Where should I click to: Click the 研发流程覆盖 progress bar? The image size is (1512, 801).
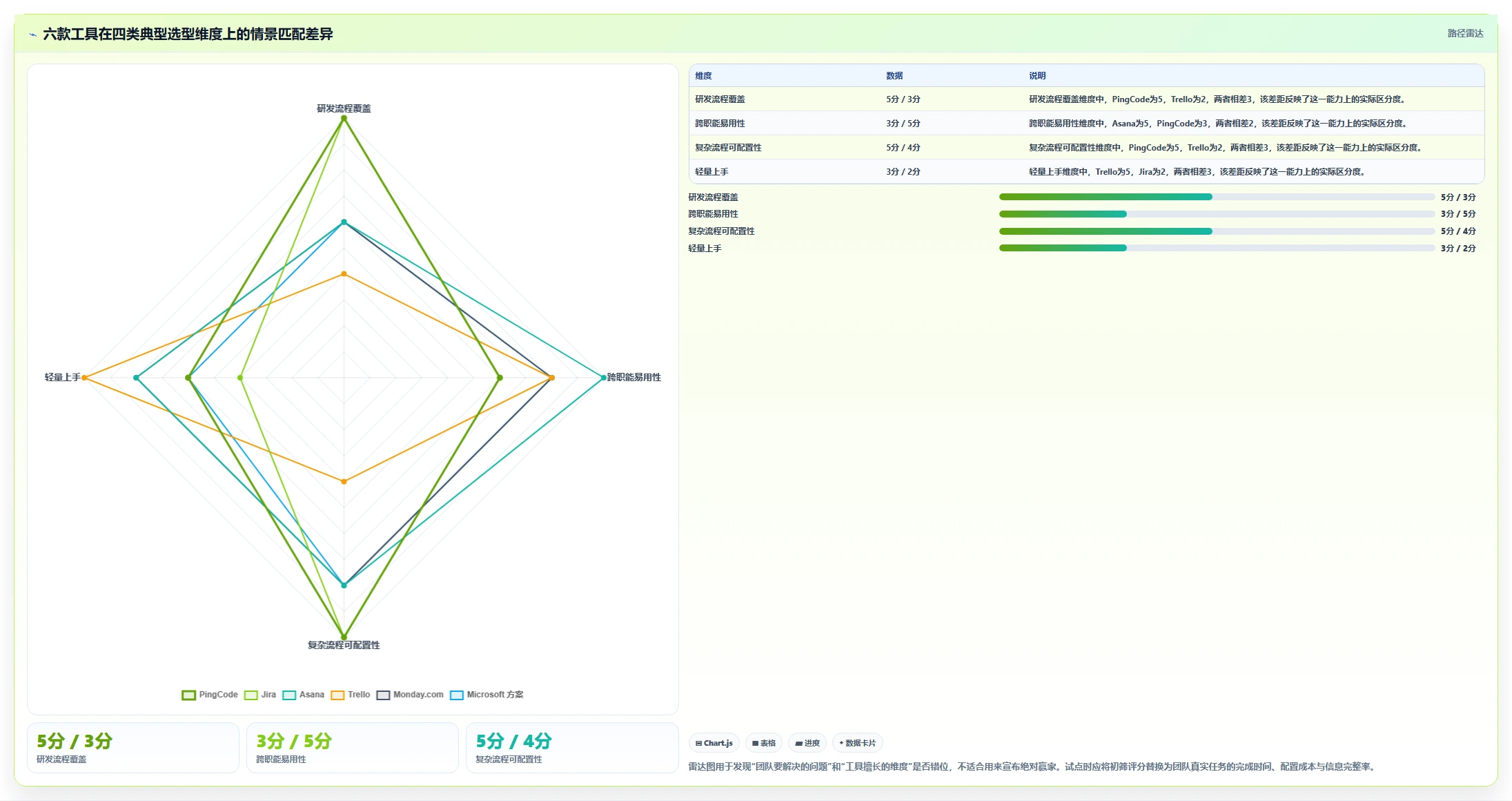[1217, 197]
